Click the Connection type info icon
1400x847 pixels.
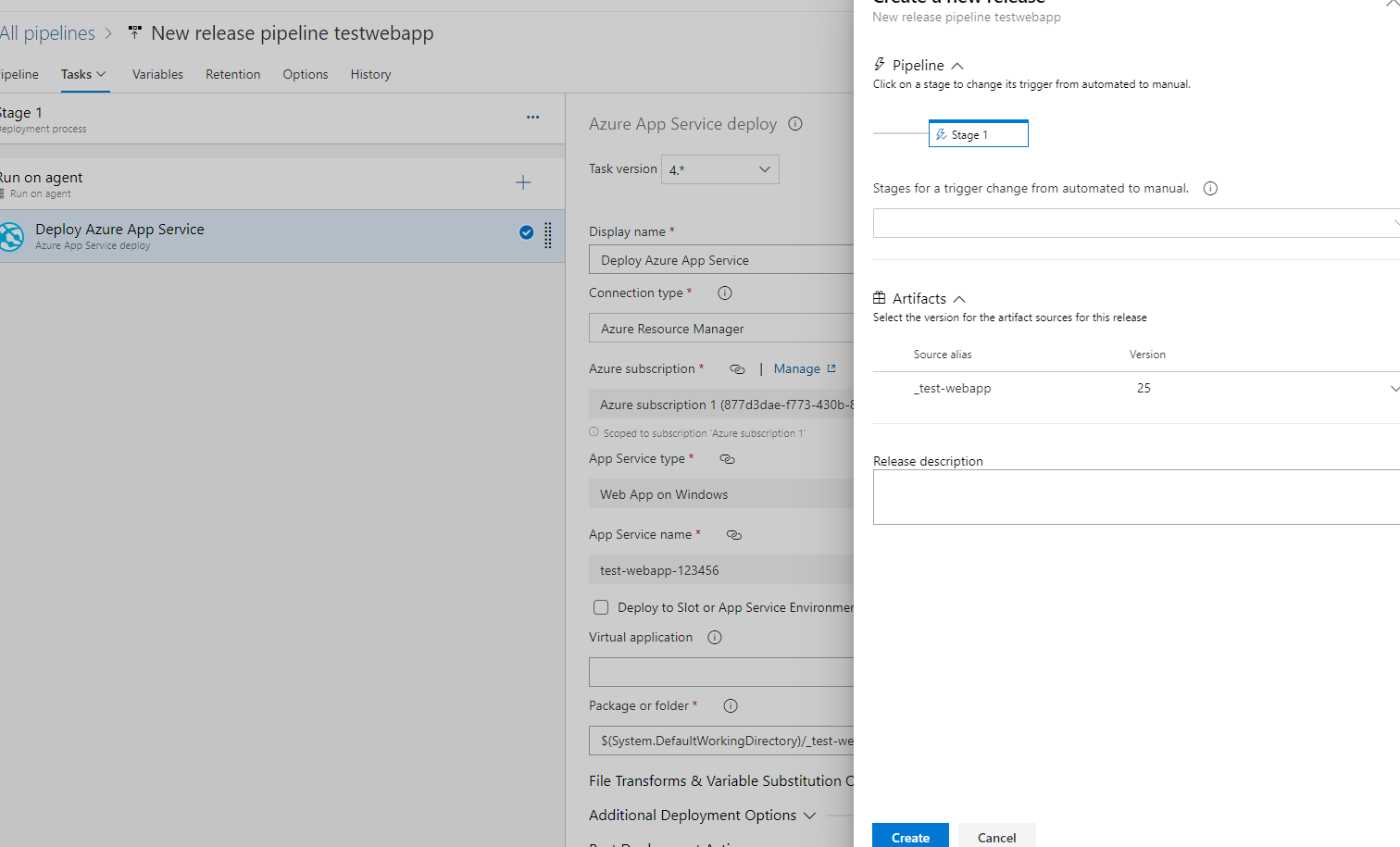(x=725, y=293)
